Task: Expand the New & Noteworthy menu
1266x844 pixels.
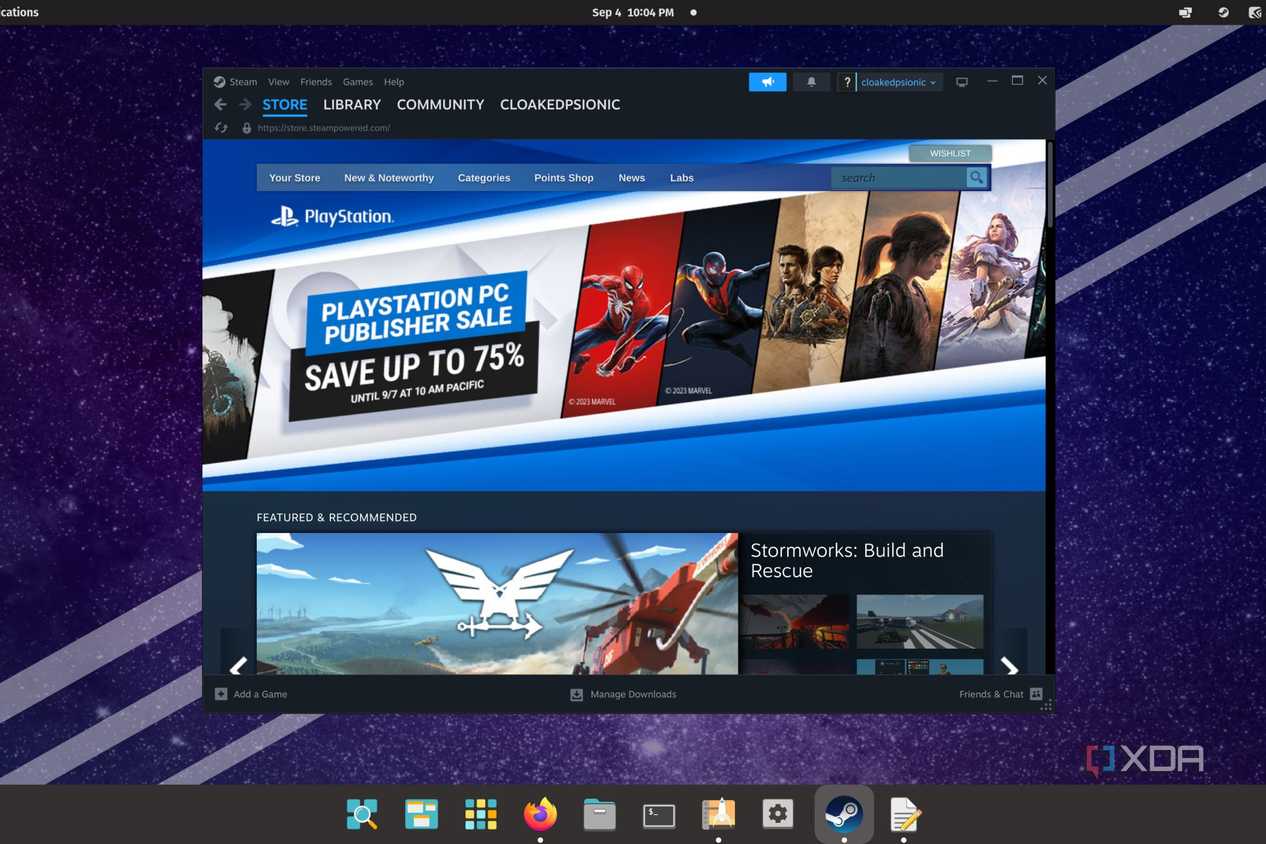Action: tap(389, 178)
